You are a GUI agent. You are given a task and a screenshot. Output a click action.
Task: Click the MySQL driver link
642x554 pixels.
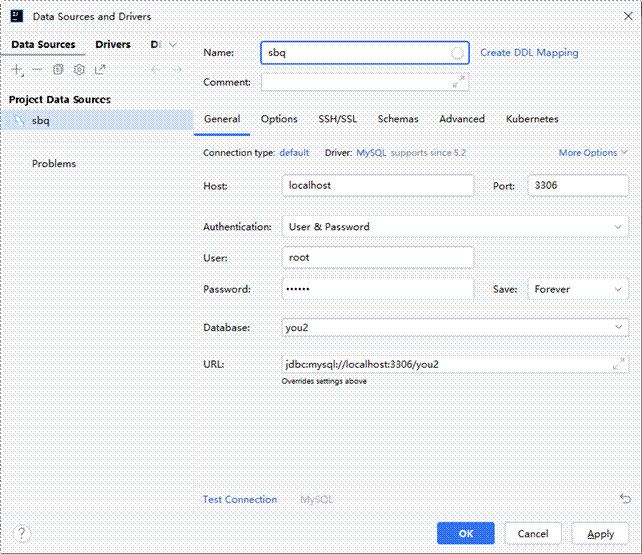point(371,153)
